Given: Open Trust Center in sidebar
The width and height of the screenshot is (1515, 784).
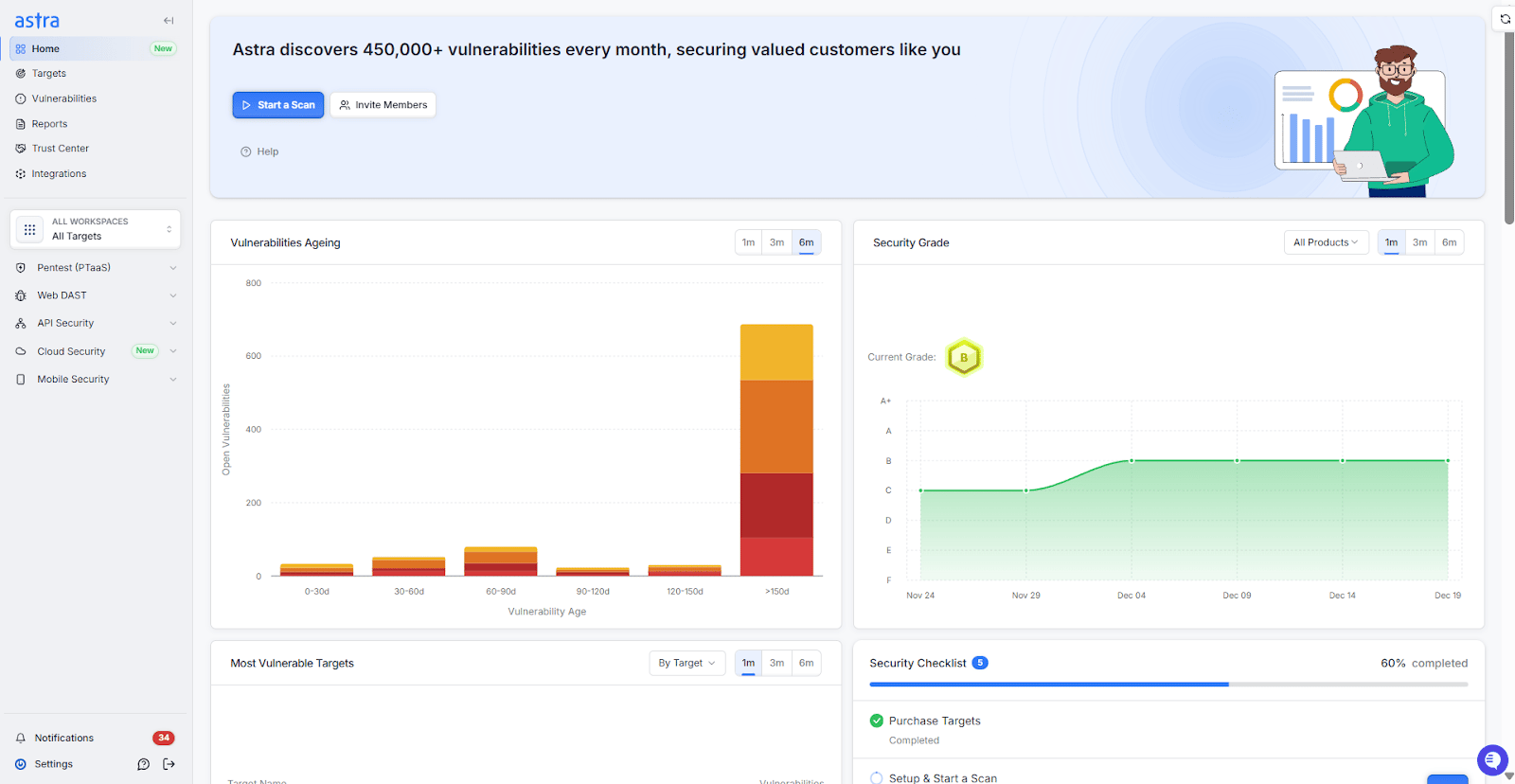Looking at the screenshot, I should click(x=61, y=149).
